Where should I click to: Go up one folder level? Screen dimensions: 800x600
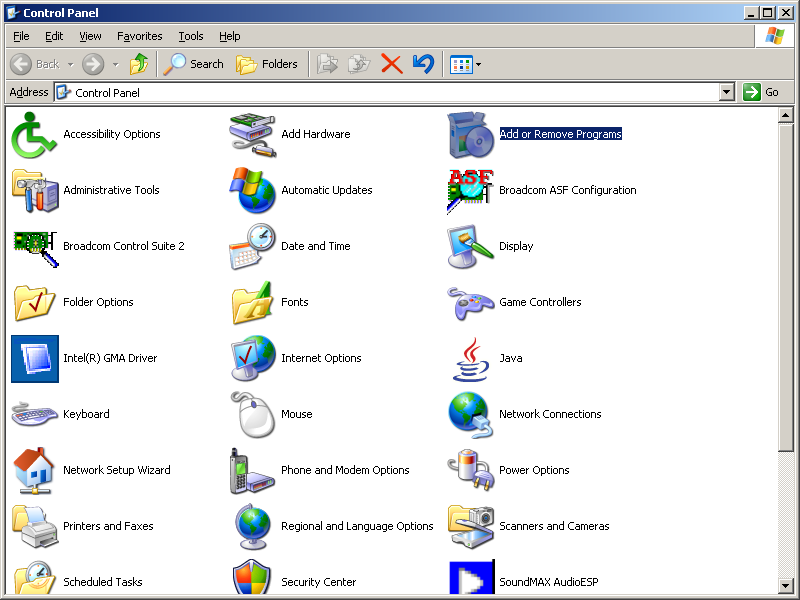click(x=139, y=64)
